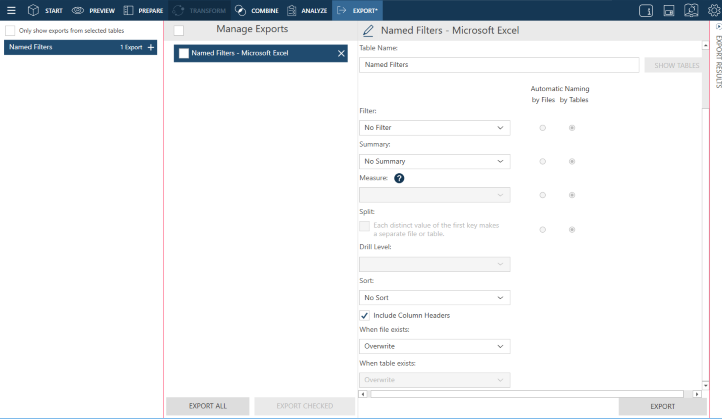Click the pencil edit icon beside export title
The height and width of the screenshot is (419, 722).
(368, 31)
